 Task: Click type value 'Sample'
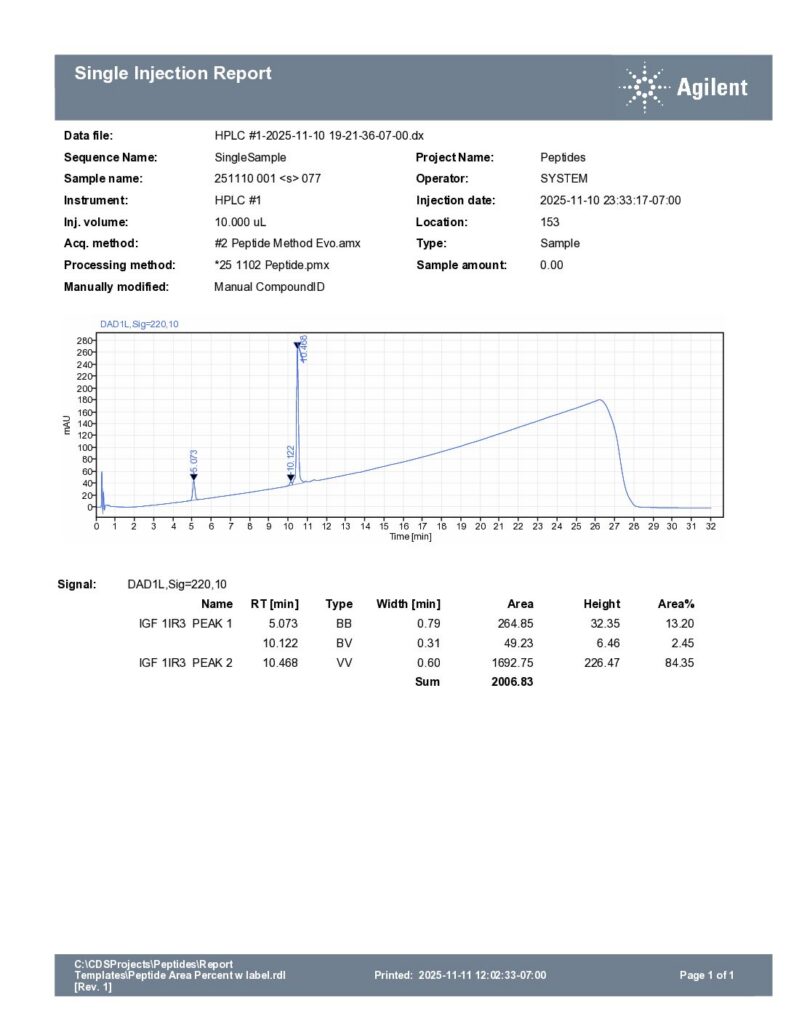pyautogui.click(x=560, y=243)
